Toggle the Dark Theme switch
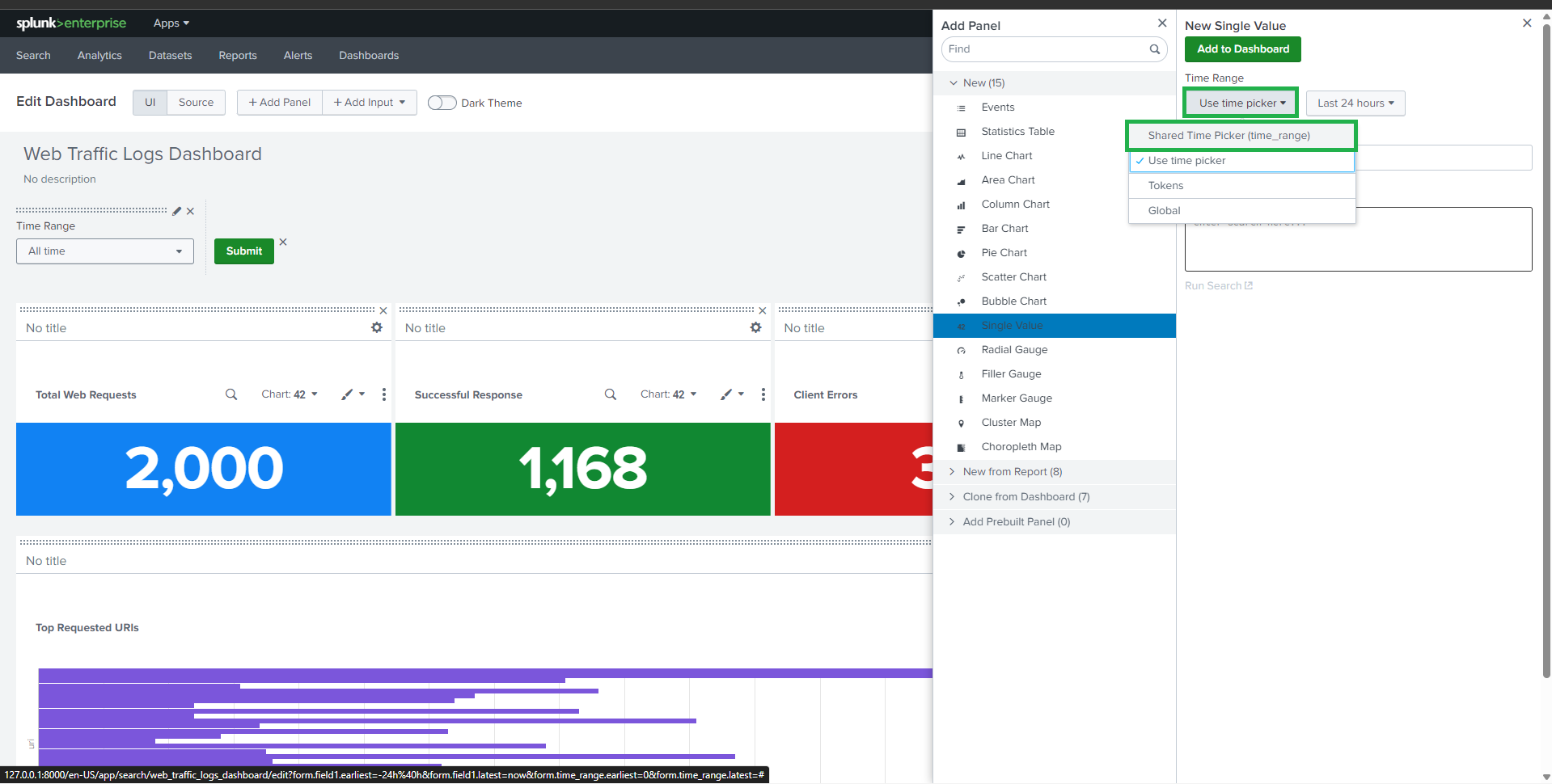This screenshot has height=784, width=1552. pyautogui.click(x=442, y=103)
